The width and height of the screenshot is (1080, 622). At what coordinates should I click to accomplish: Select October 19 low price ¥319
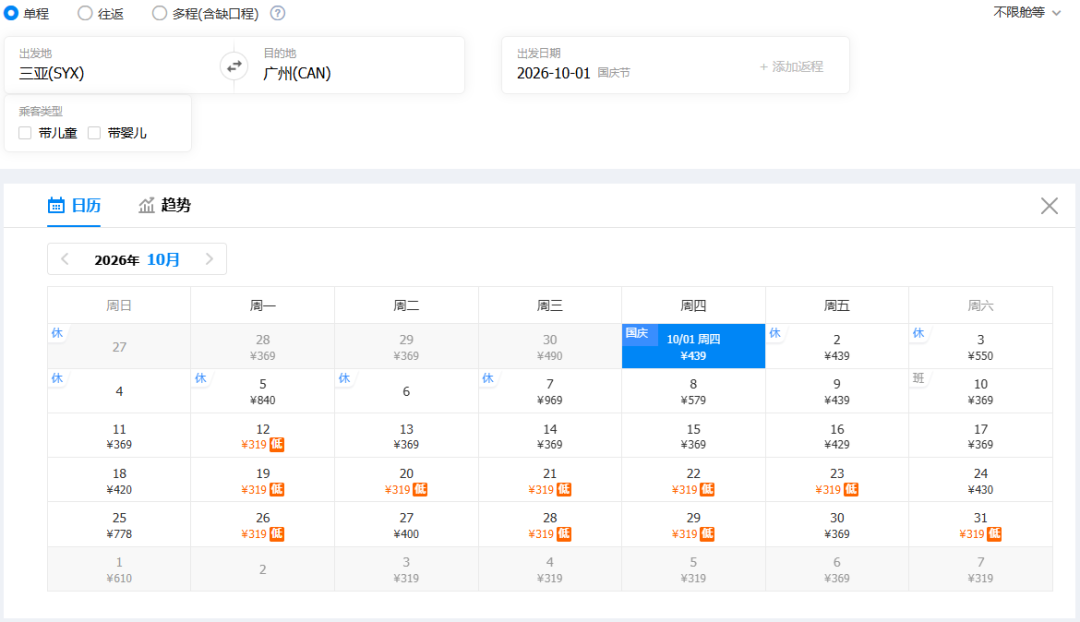[262, 480]
